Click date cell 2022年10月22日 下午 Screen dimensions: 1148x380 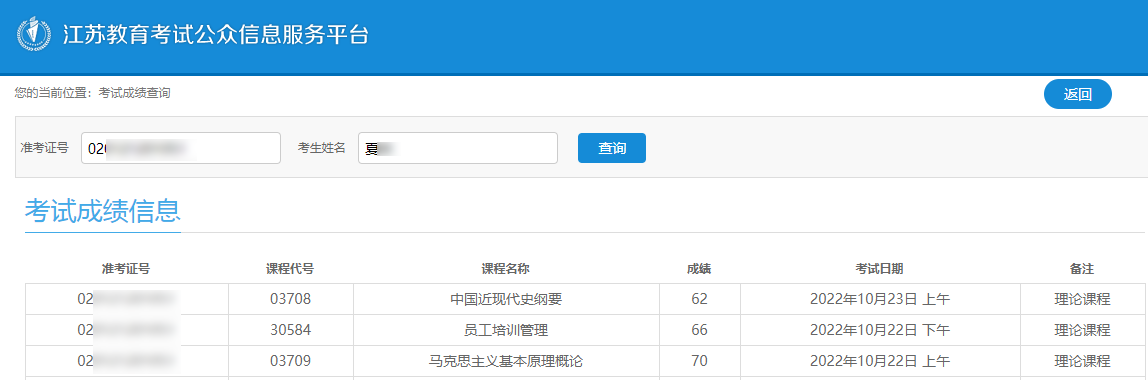880,330
